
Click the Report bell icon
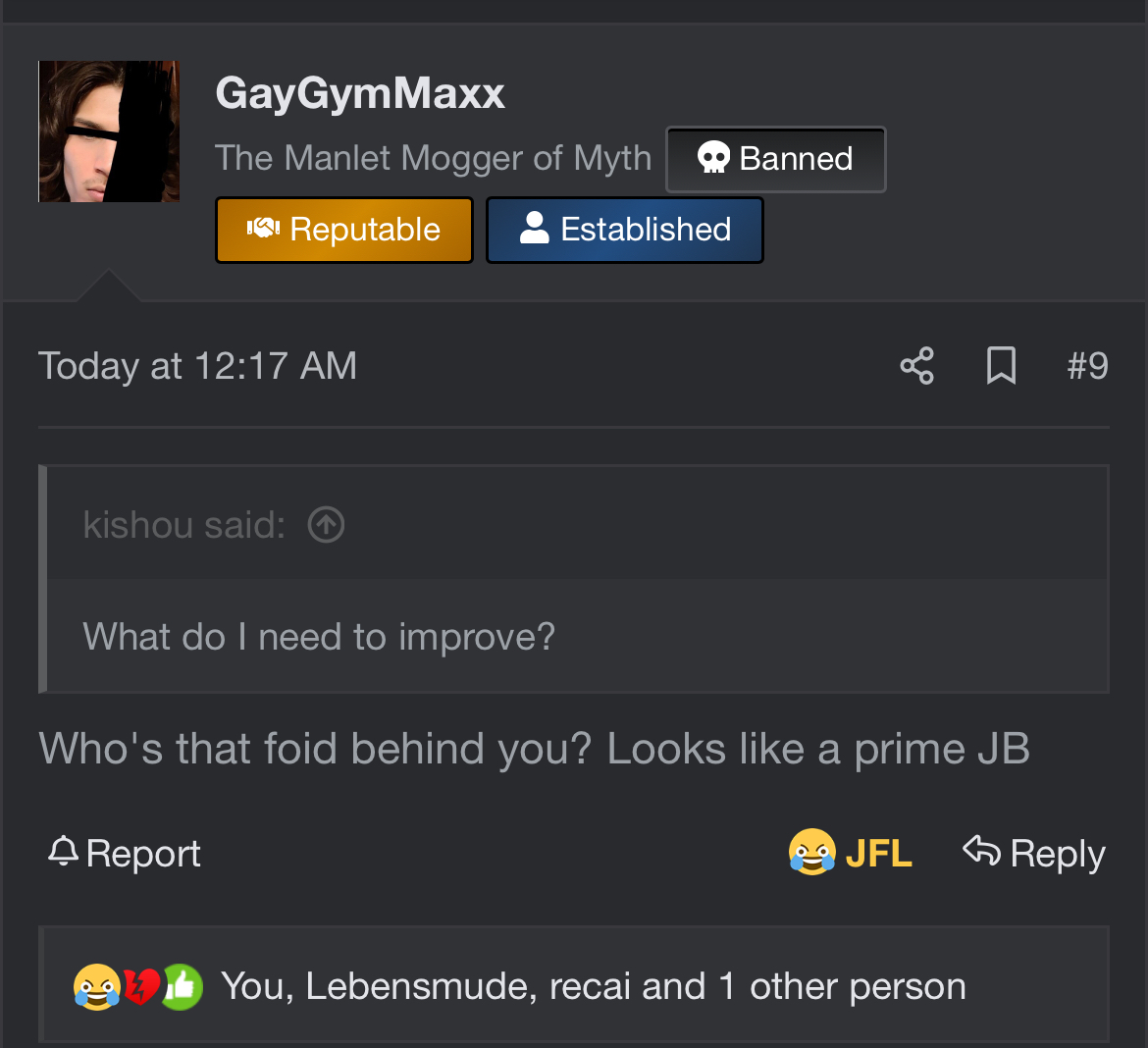(x=63, y=852)
